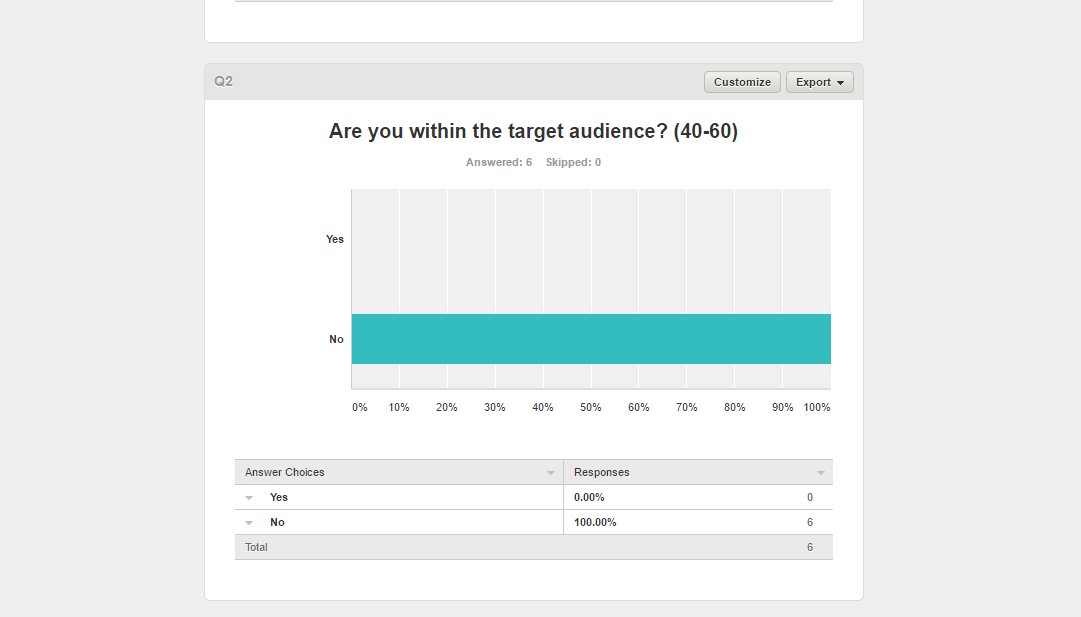Open the Answer Choices column sort arrow

pyautogui.click(x=551, y=473)
